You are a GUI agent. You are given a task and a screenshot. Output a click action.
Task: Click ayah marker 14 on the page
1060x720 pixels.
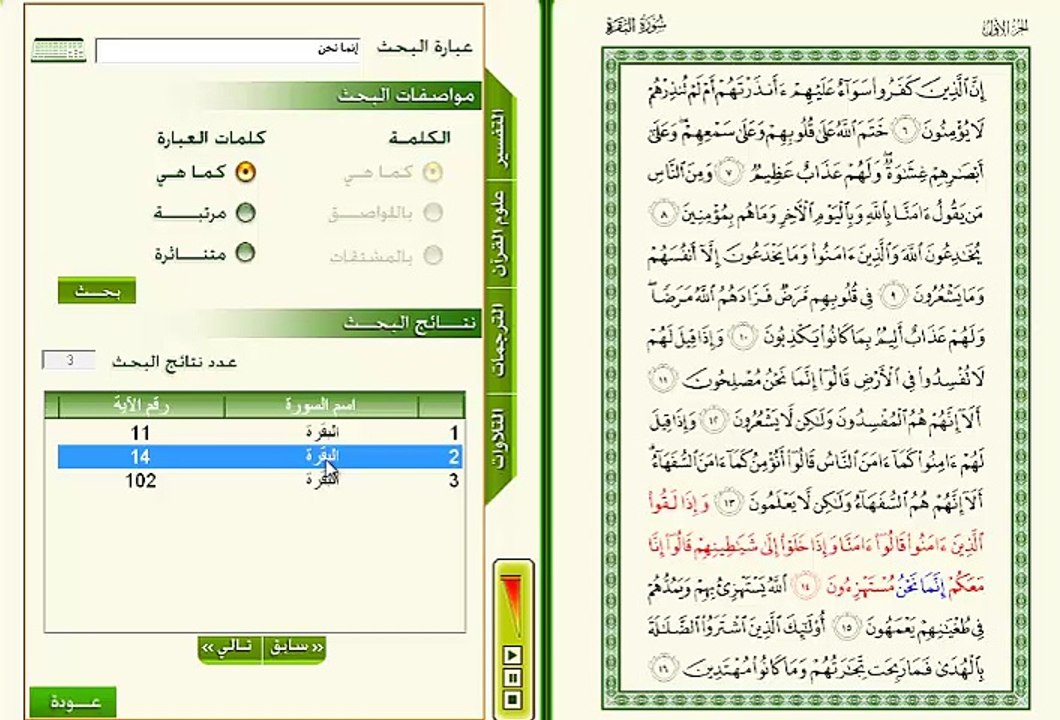[x=804, y=585]
